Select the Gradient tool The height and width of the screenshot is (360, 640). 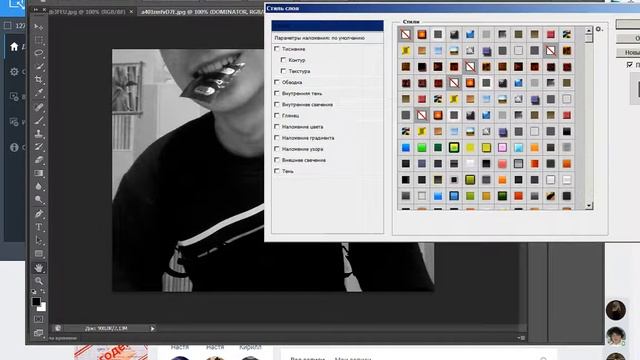[x=39, y=173]
